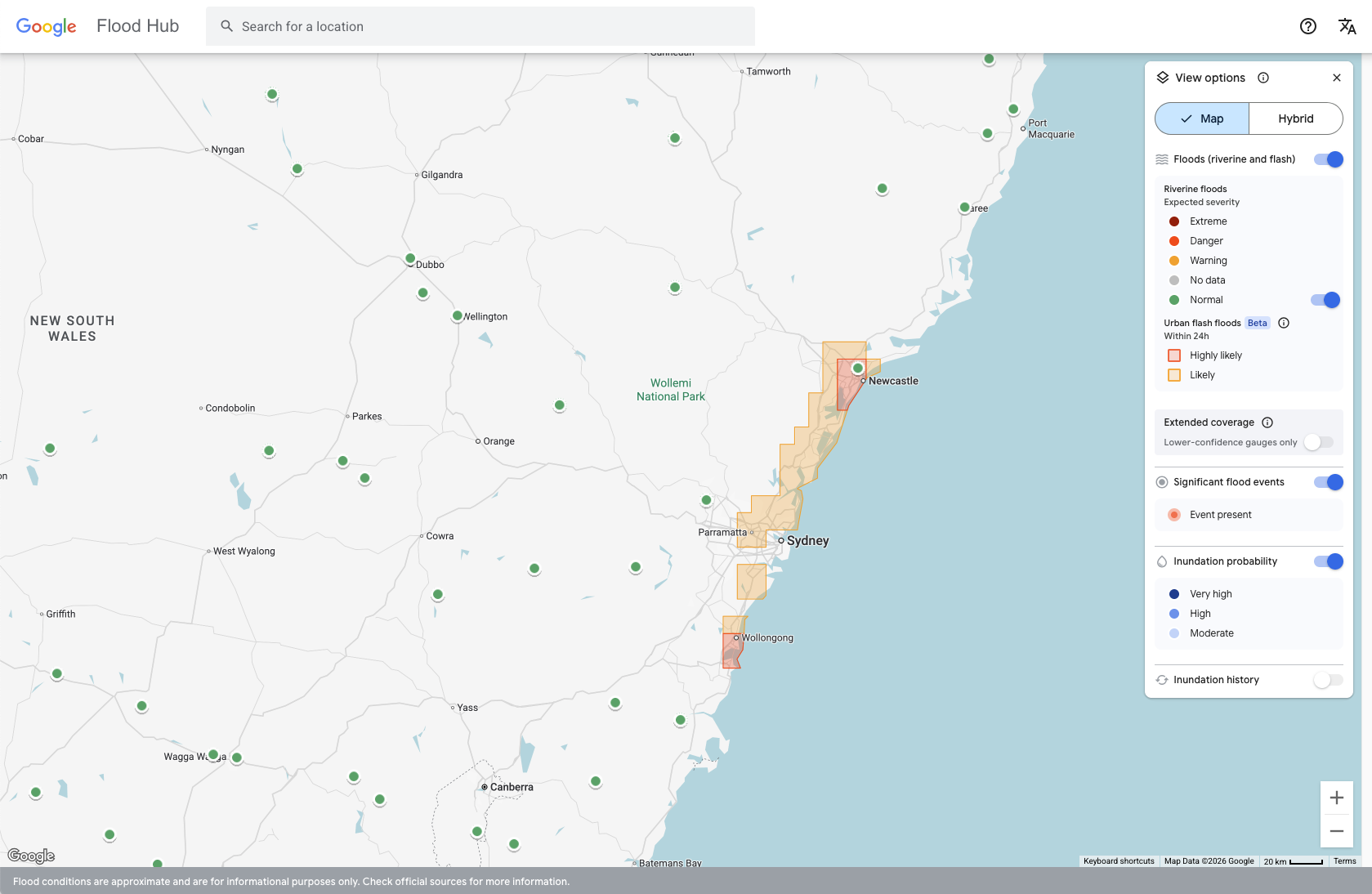Select the Map view tab
The height and width of the screenshot is (894, 1372).
pos(1202,118)
